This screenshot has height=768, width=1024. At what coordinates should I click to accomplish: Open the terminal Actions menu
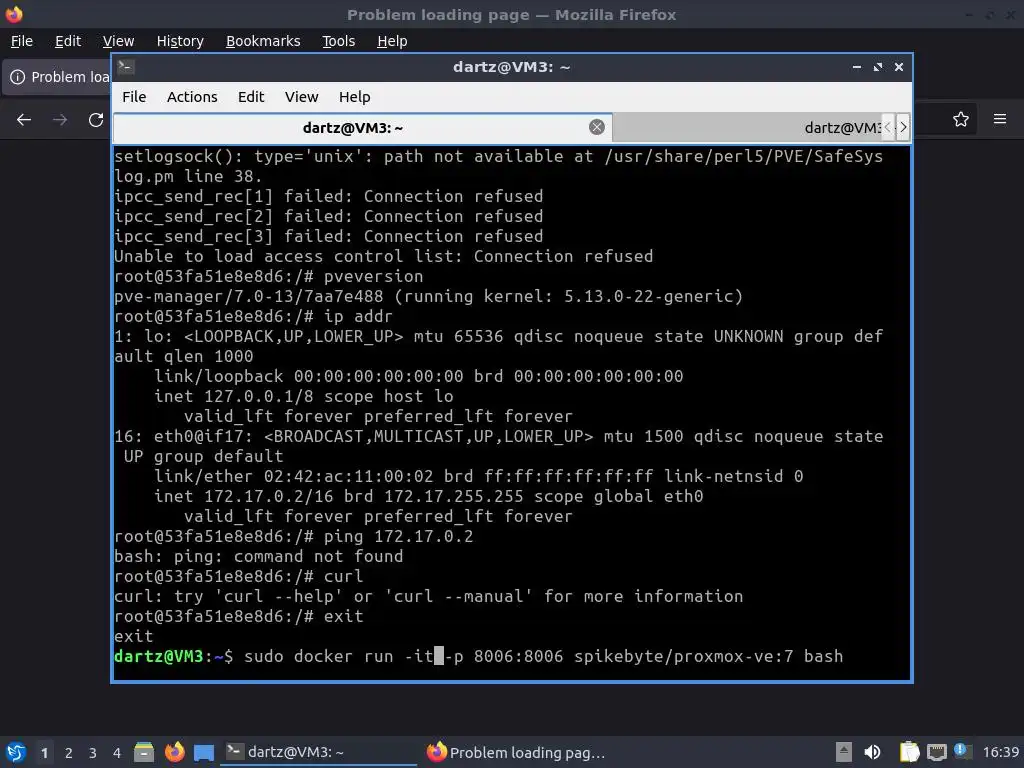pos(192,97)
